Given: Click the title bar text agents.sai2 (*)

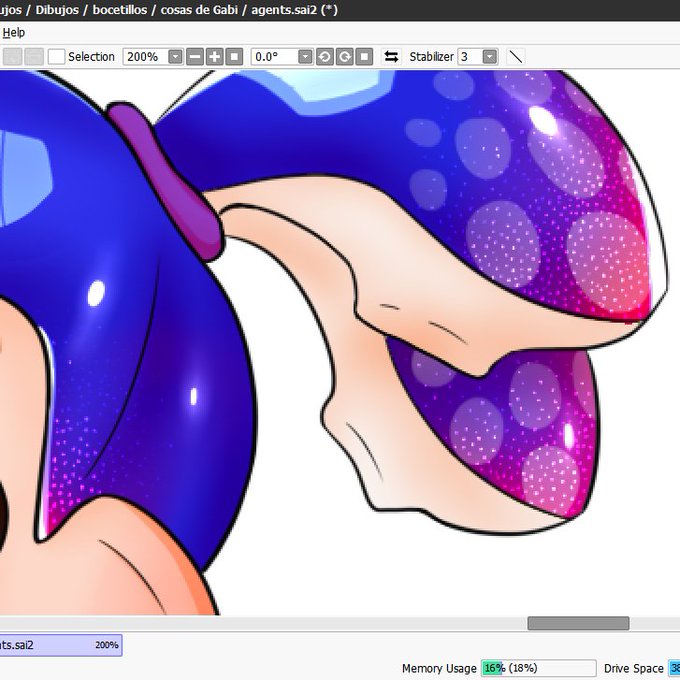Looking at the screenshot, I should point(294,10).
